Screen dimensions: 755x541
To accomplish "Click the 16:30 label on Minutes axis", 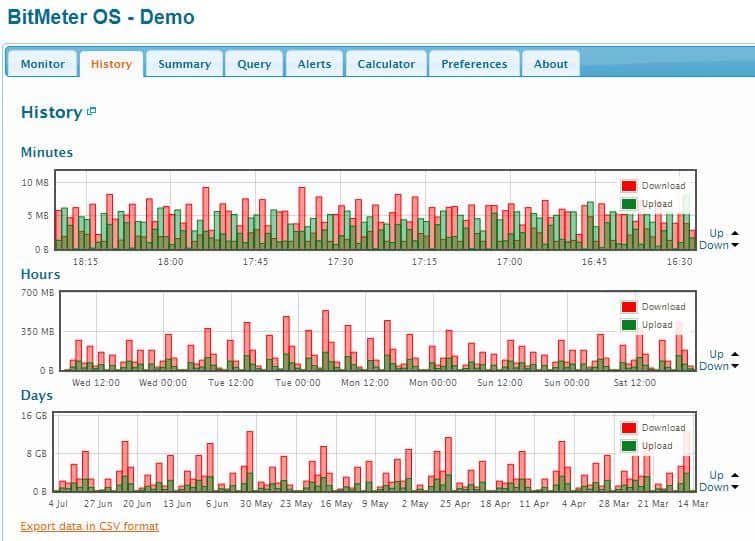I will 679,262.
